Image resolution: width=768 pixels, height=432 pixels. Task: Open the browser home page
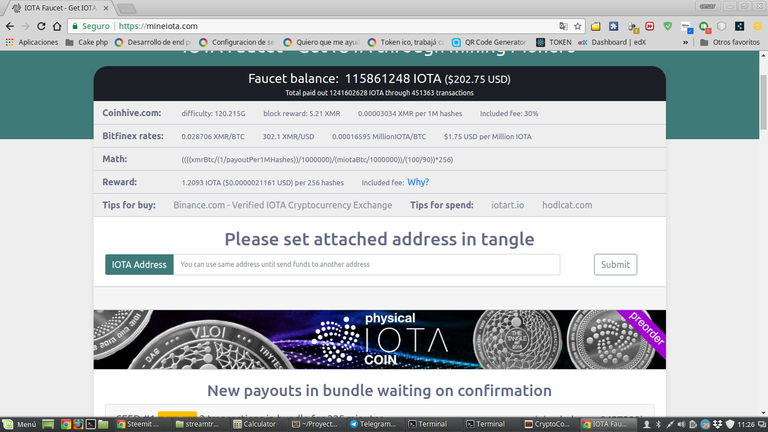point(57,26)
